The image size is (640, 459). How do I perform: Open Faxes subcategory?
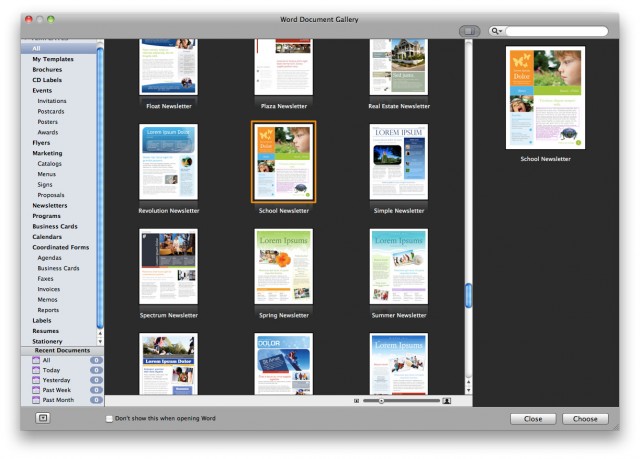point(45,279)
